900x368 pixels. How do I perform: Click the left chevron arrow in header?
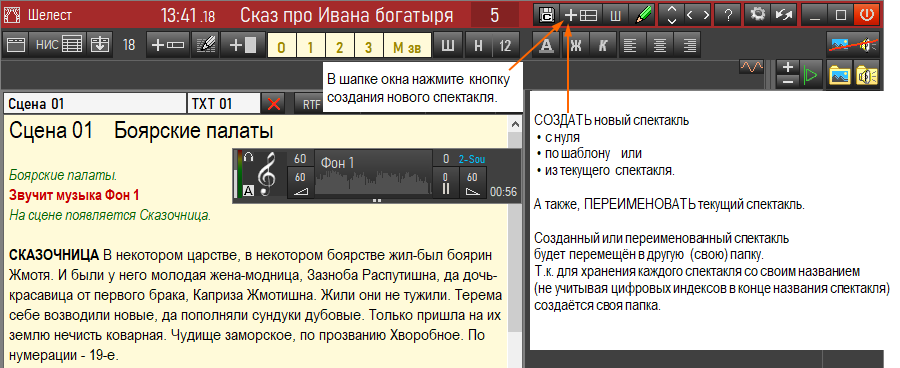[690, 16]
